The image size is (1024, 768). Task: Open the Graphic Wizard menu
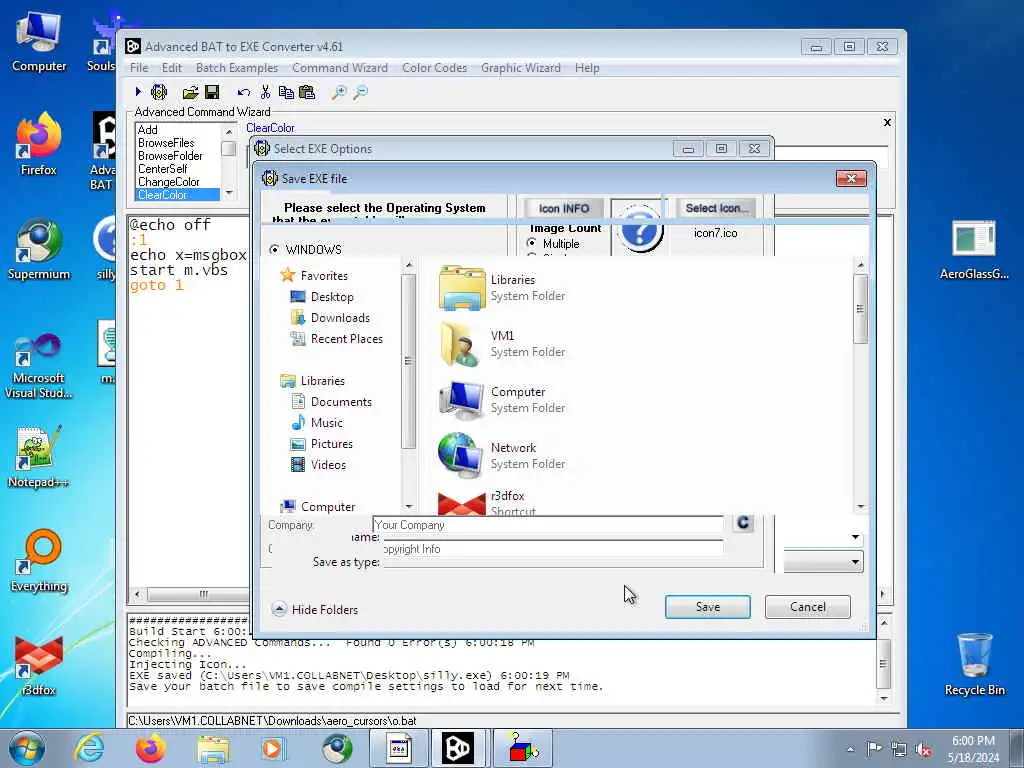click(520, 68)
